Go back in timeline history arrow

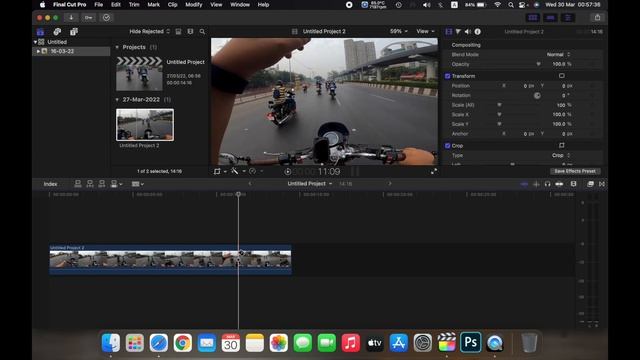250,184
